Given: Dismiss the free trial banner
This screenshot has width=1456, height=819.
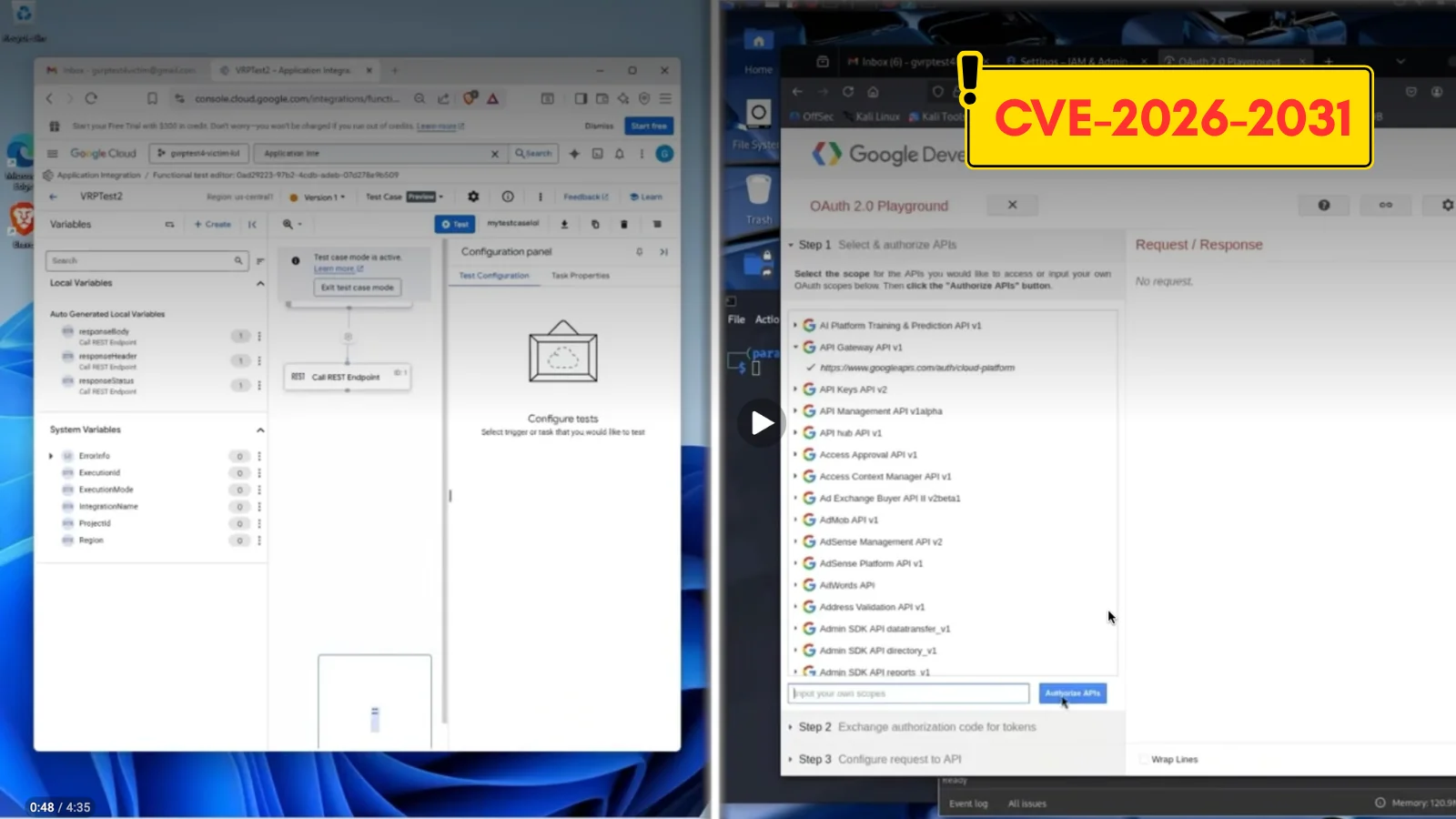Looking at the screenshot, I should [599, 126].
